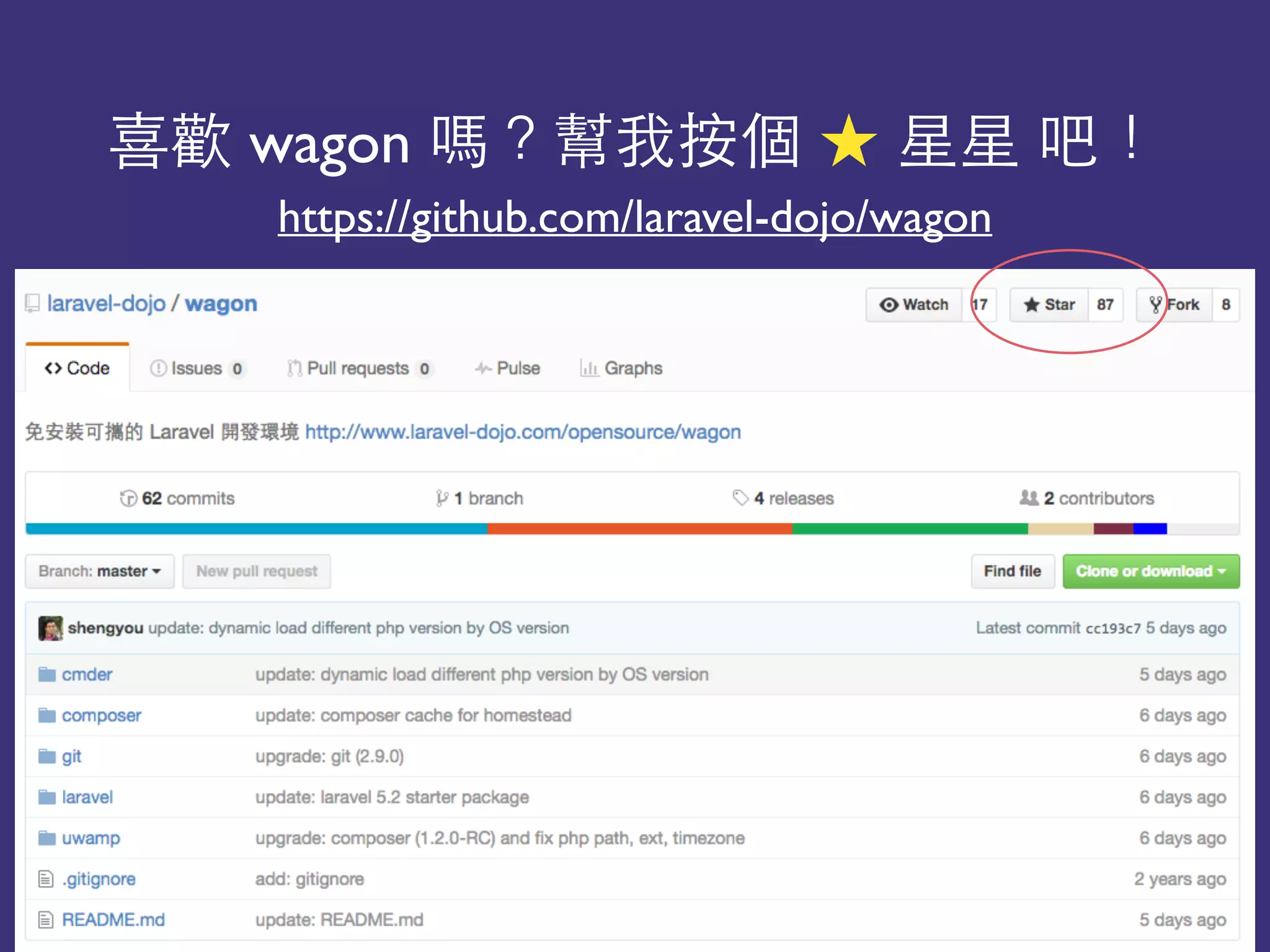Screen dimensions: 1270x952
Task: Click the New pull request button
Action: 257,571
